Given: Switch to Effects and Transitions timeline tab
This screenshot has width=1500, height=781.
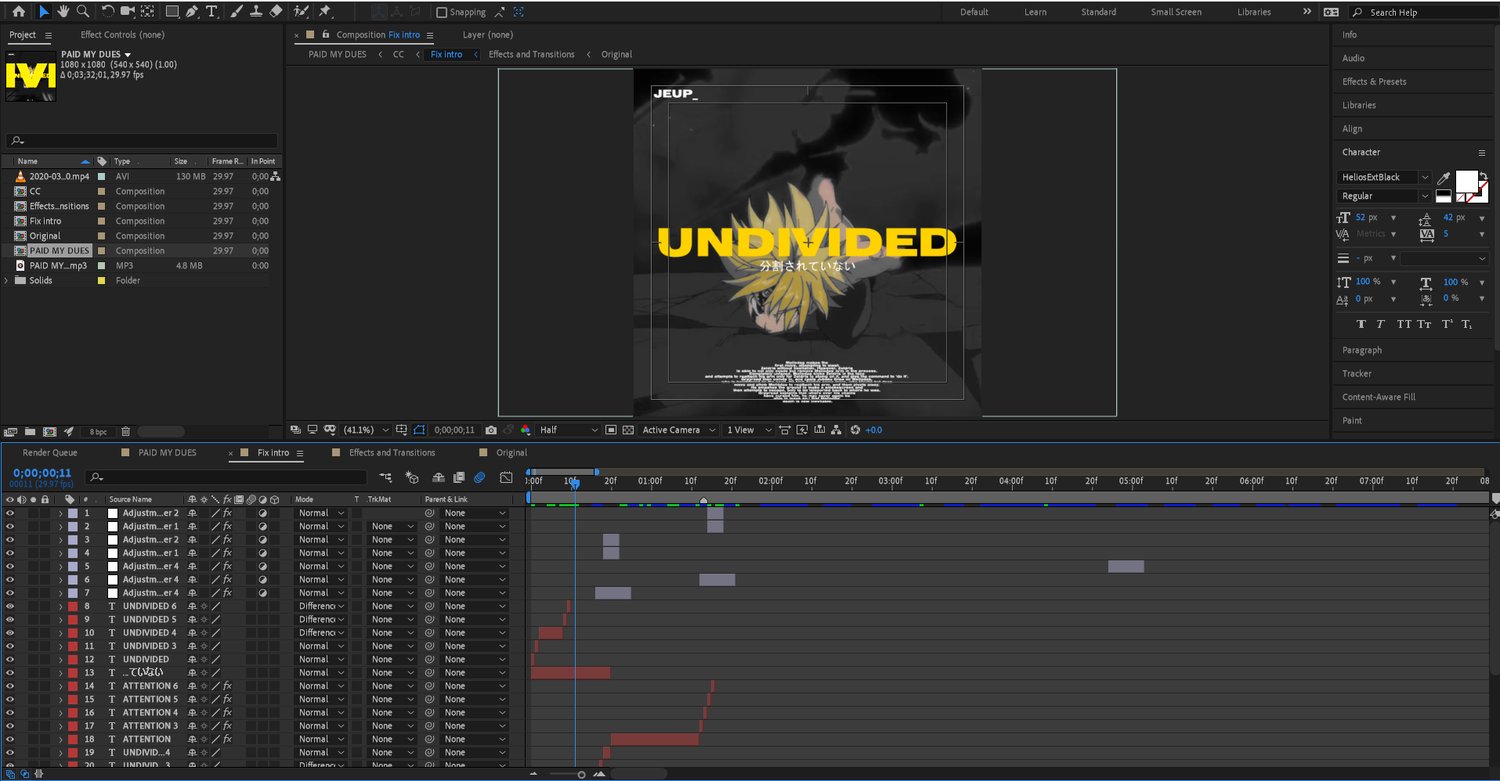Looking at the screenshot, I should click(x=392, y=453).
